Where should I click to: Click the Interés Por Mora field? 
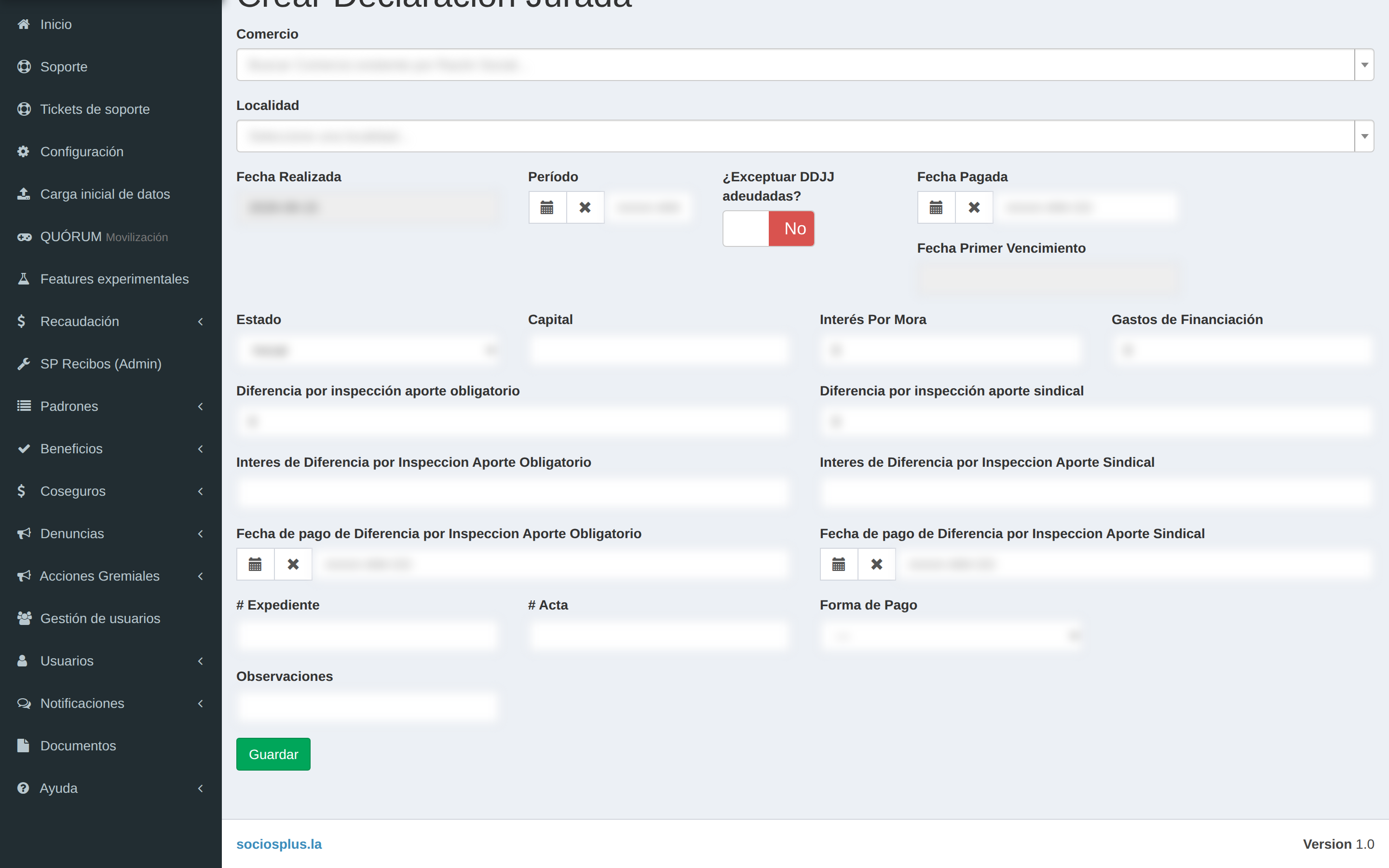coord(951,350)
